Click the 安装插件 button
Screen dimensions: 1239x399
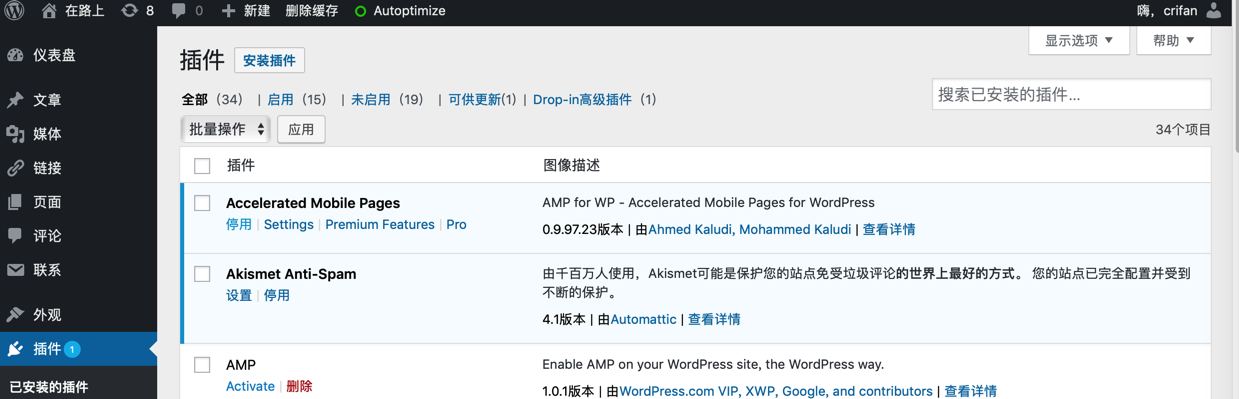[x=270, y=60]
